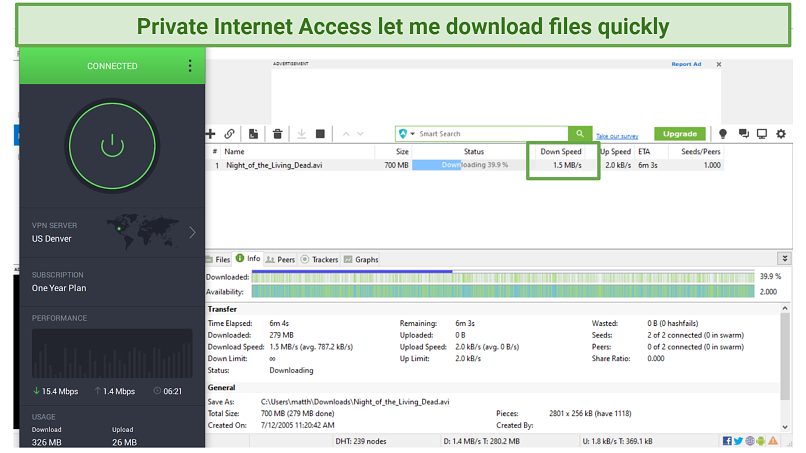
Task: Toggle the PIA VPN power button
Action: pyautogui.click(x=112, y=146)
